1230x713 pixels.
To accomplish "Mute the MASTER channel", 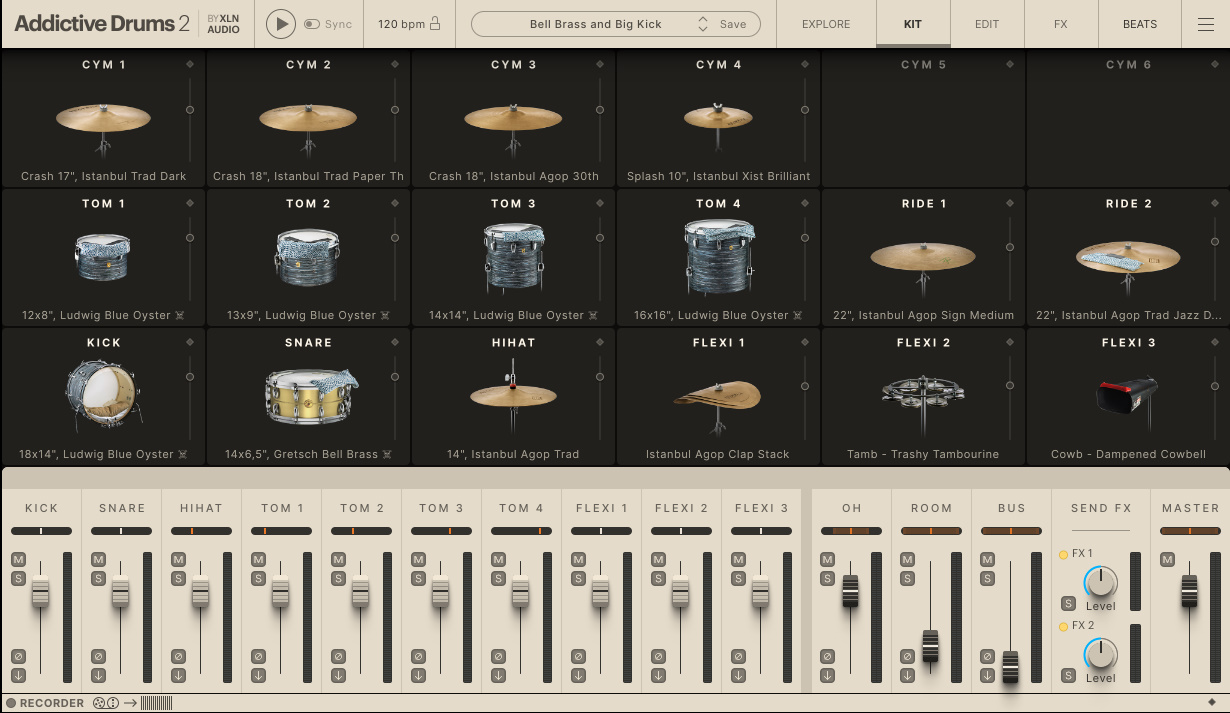I will [1166, 559].
